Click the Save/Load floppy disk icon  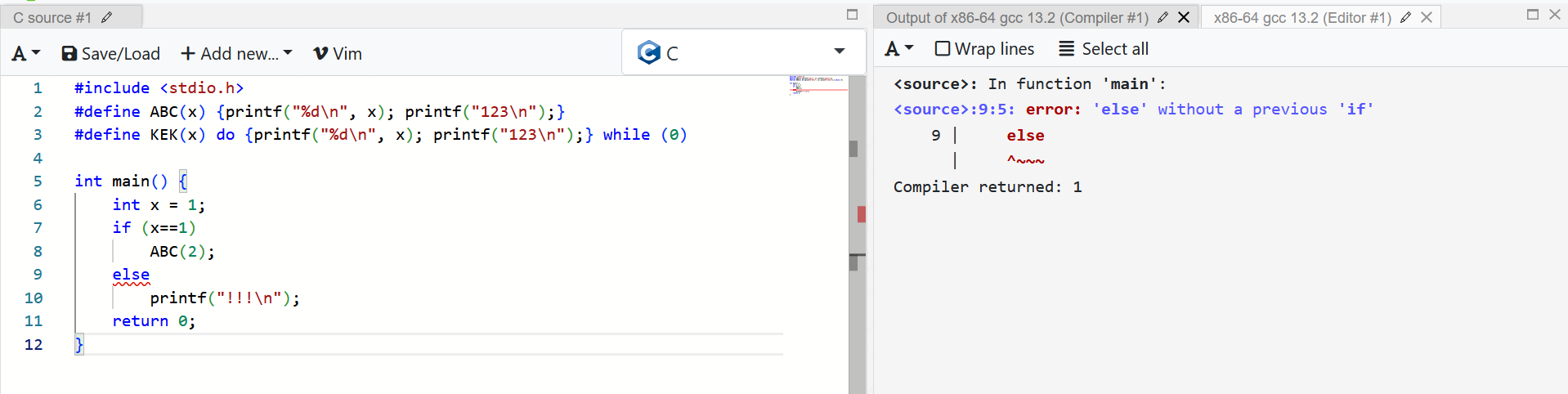(69, 53)
